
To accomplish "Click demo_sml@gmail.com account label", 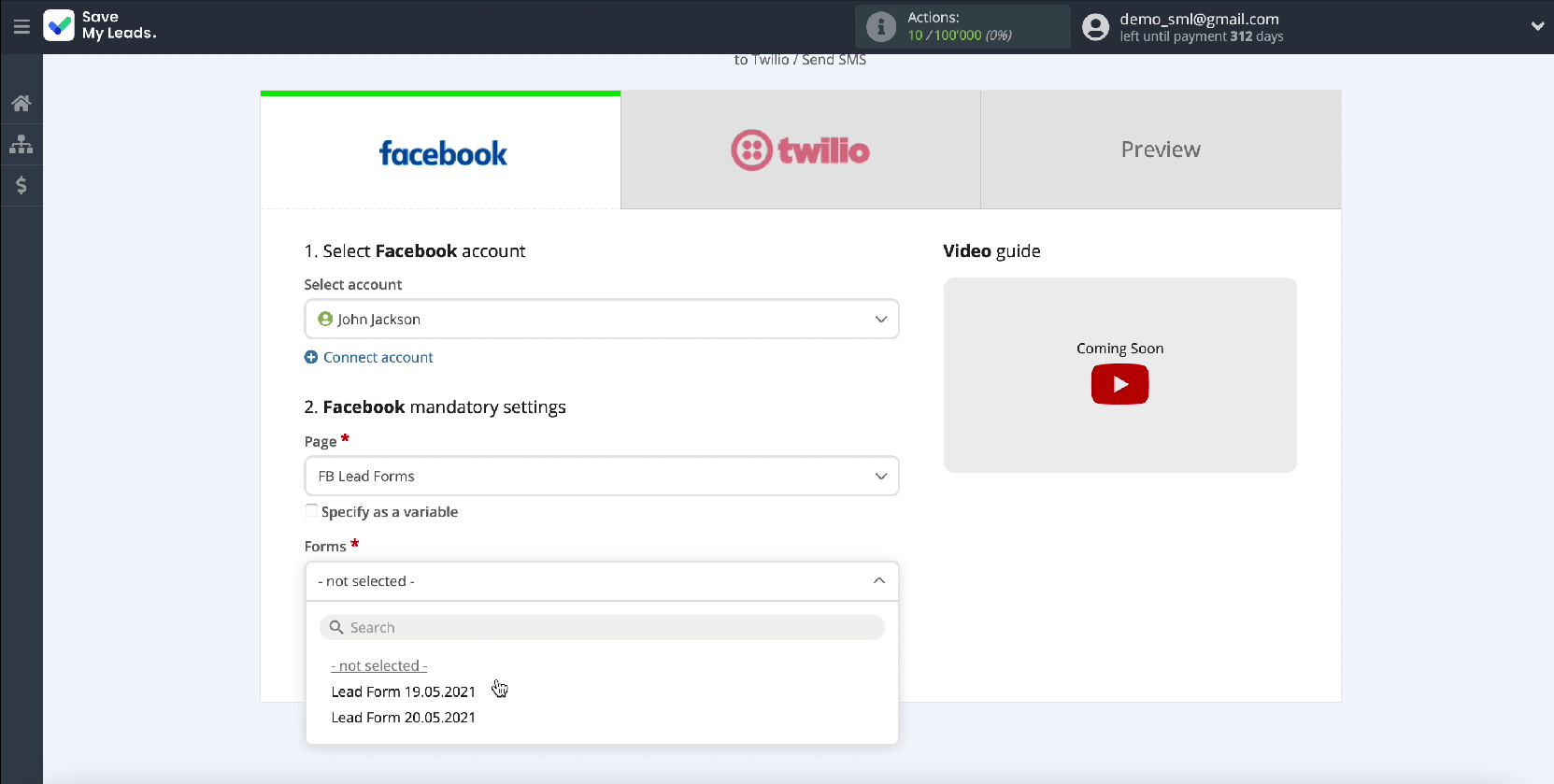I will (x=1199, y=19).
